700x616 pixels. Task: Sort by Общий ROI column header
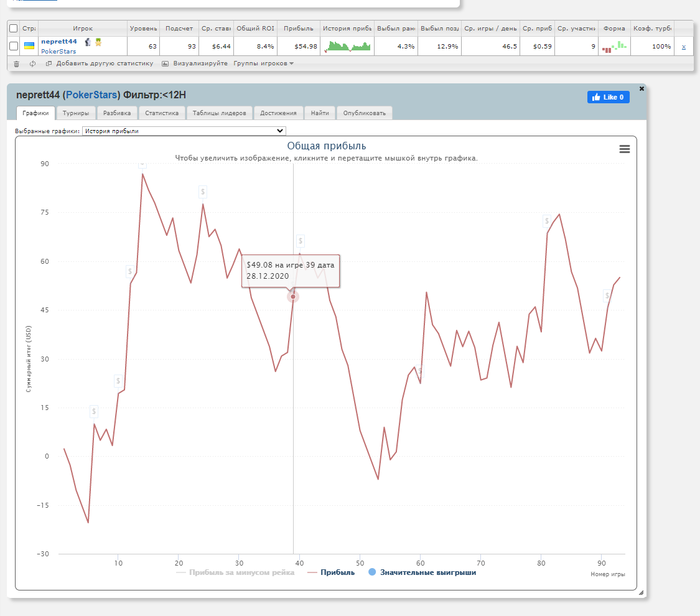(255, 29)
